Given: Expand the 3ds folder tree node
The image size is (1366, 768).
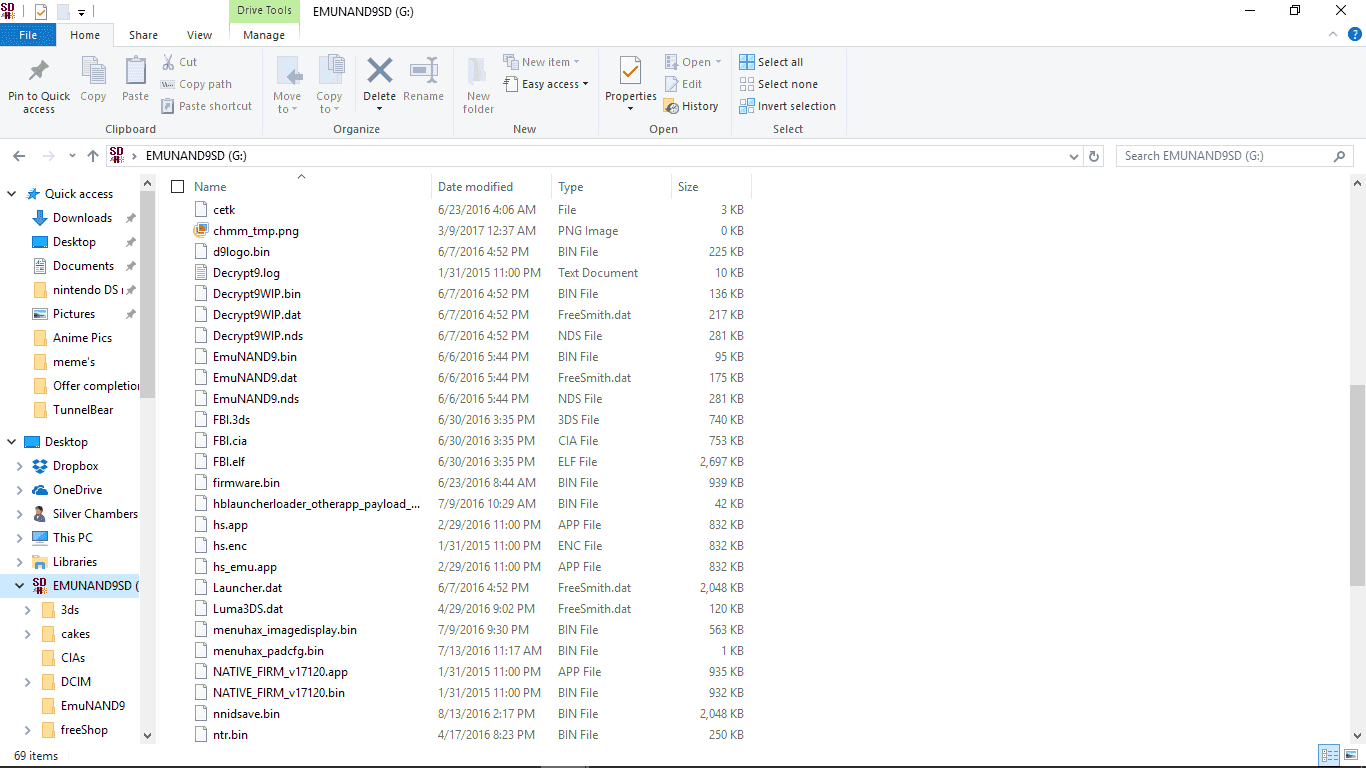Looking at the screenshot, I should pyautogui.click(x=27, y=610).
